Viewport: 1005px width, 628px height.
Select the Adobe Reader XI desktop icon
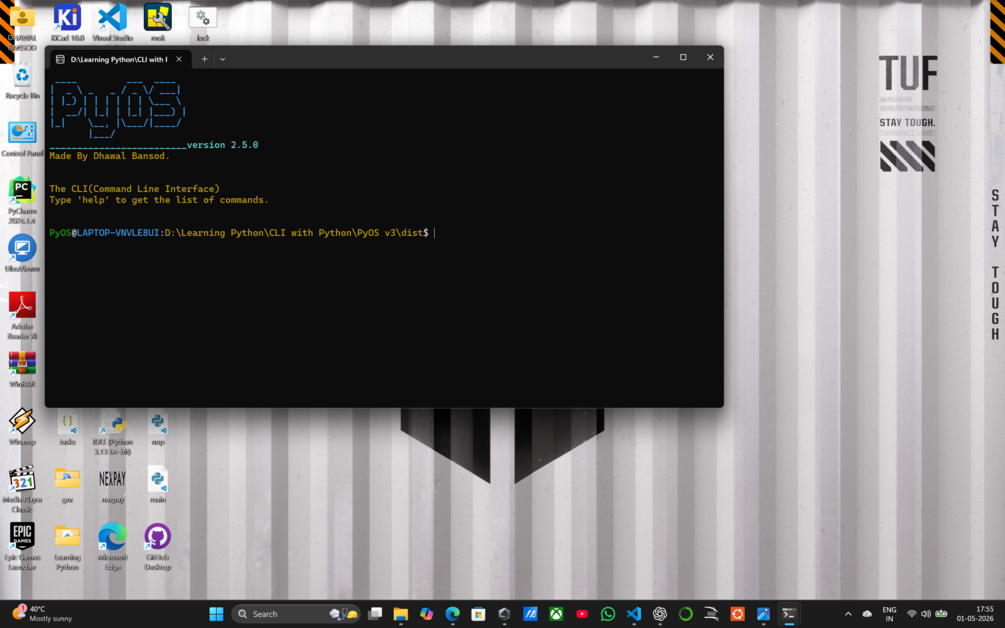pos(22,315)
